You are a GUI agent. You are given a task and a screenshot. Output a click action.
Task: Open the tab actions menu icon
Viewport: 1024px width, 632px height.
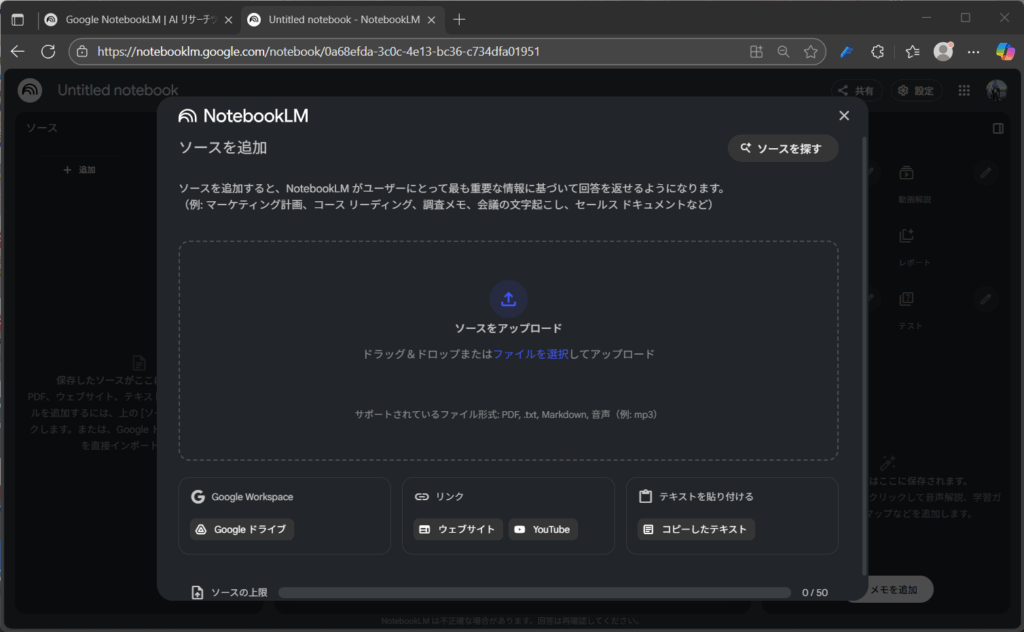17,19
